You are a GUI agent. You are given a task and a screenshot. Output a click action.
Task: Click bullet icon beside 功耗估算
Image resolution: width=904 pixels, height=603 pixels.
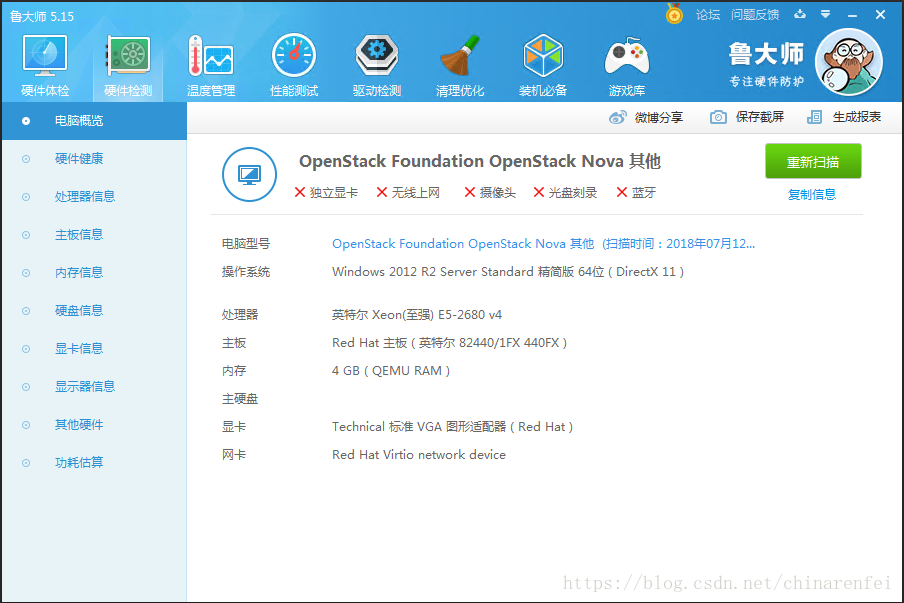[26, 463]
